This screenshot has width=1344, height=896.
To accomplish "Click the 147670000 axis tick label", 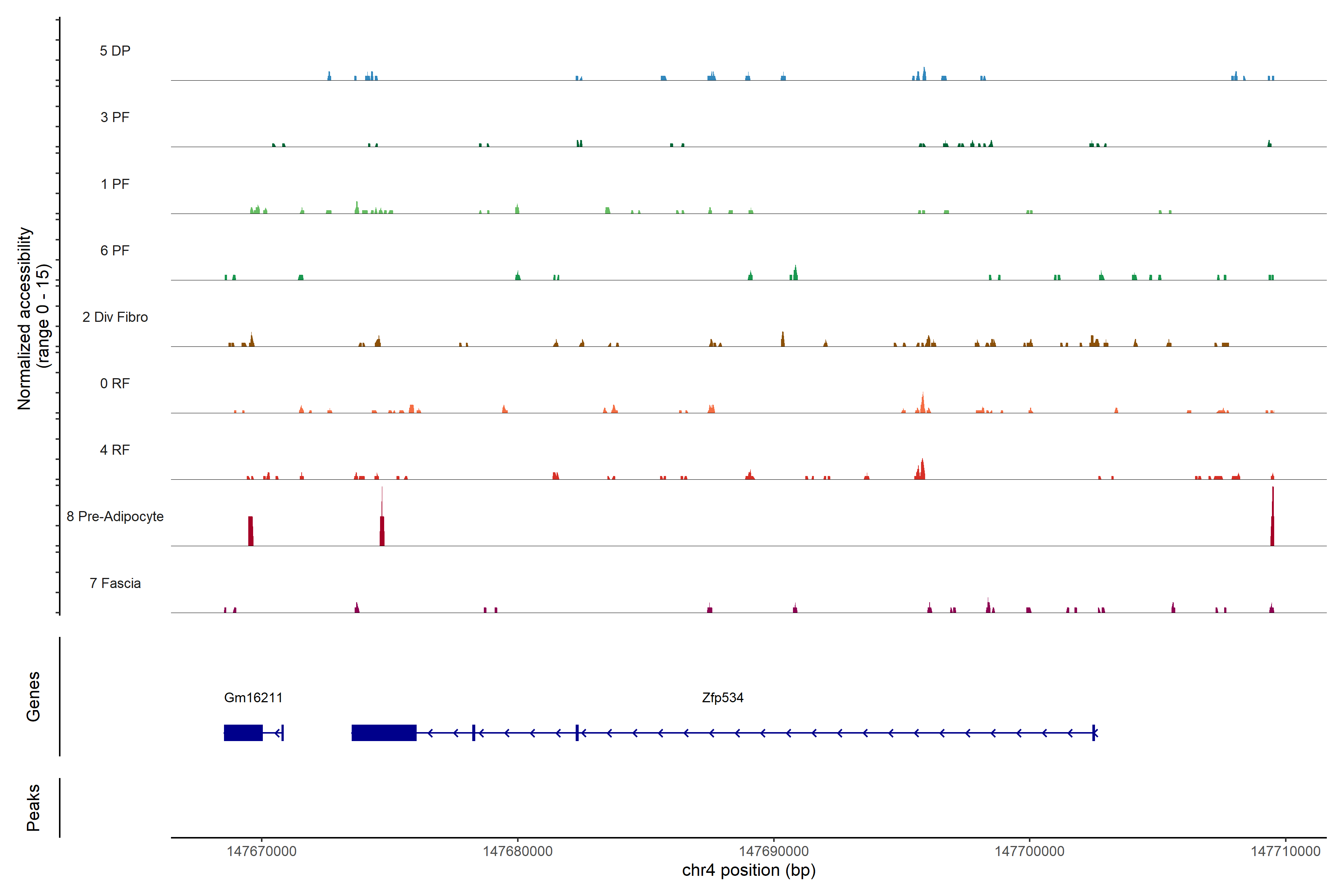I will (x=262, y=851).
